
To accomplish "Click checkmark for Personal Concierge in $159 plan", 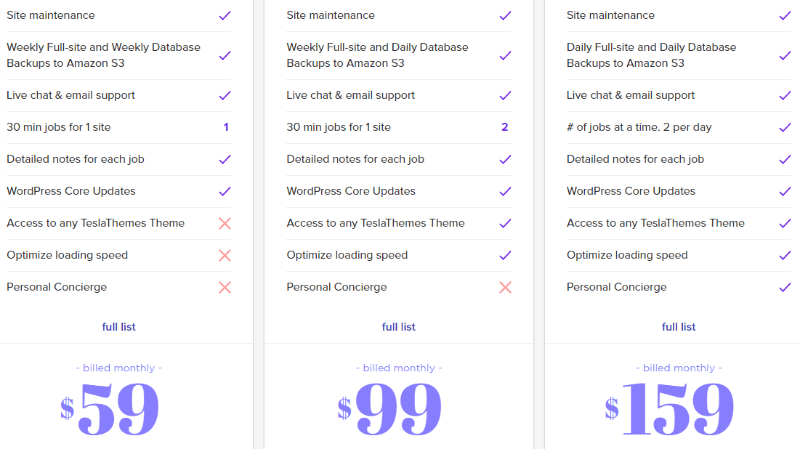I will (x=785, y=287).
